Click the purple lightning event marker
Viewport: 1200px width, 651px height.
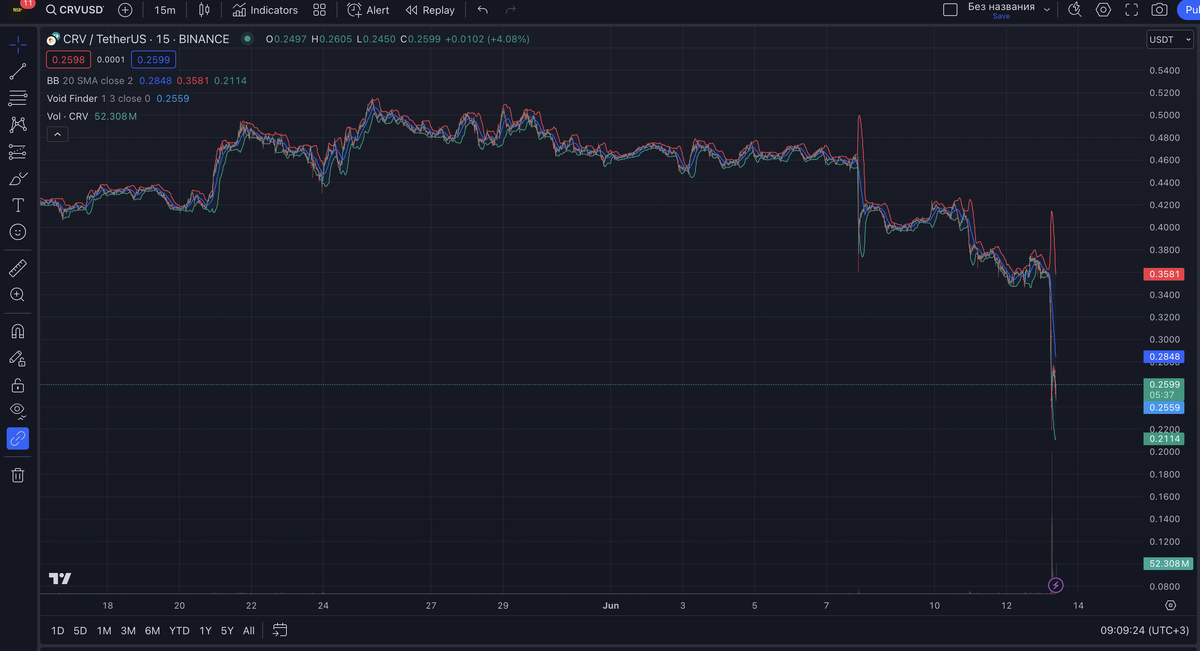point(1055,585)
